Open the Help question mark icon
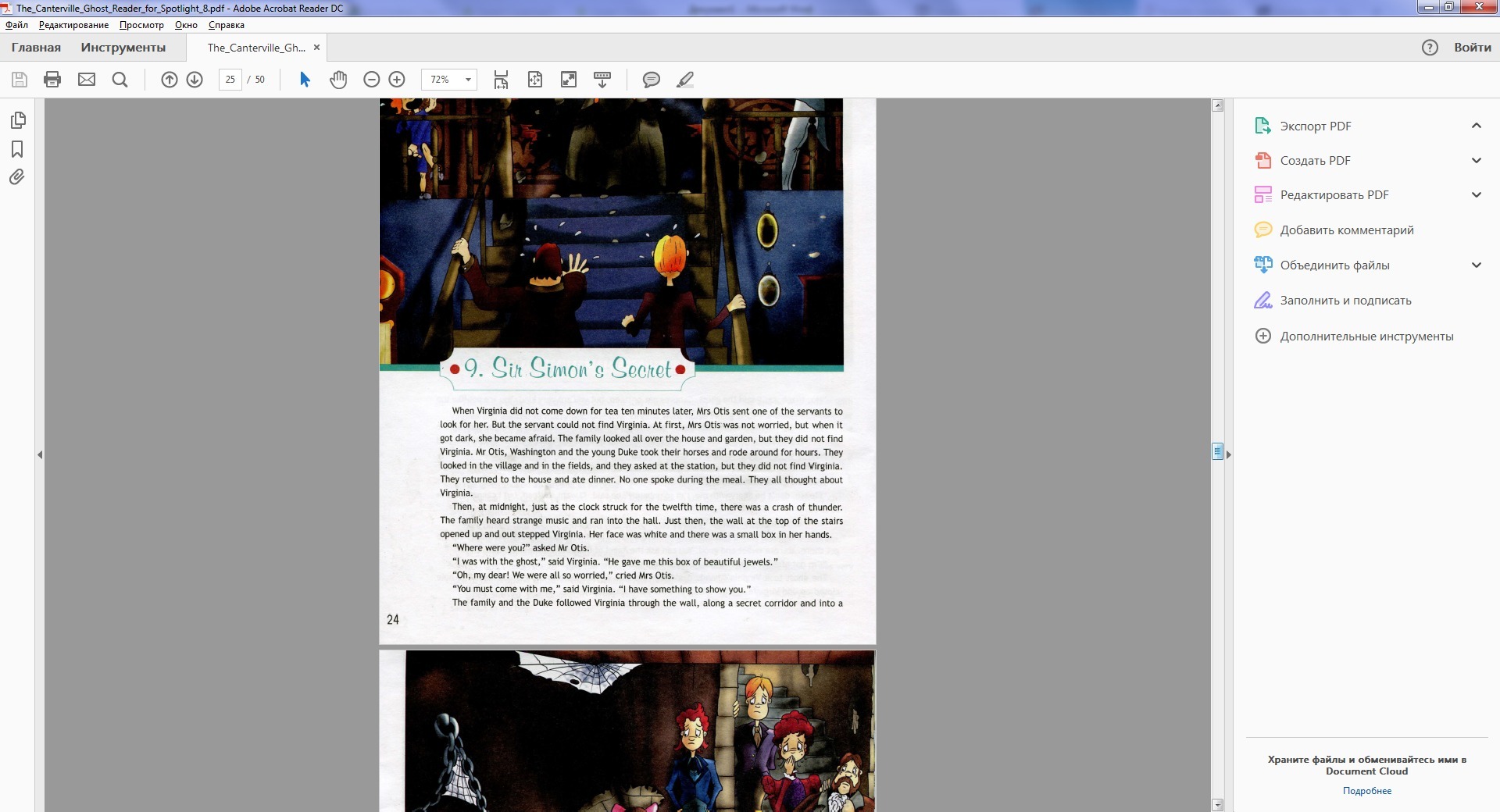 coord(1430,48)
